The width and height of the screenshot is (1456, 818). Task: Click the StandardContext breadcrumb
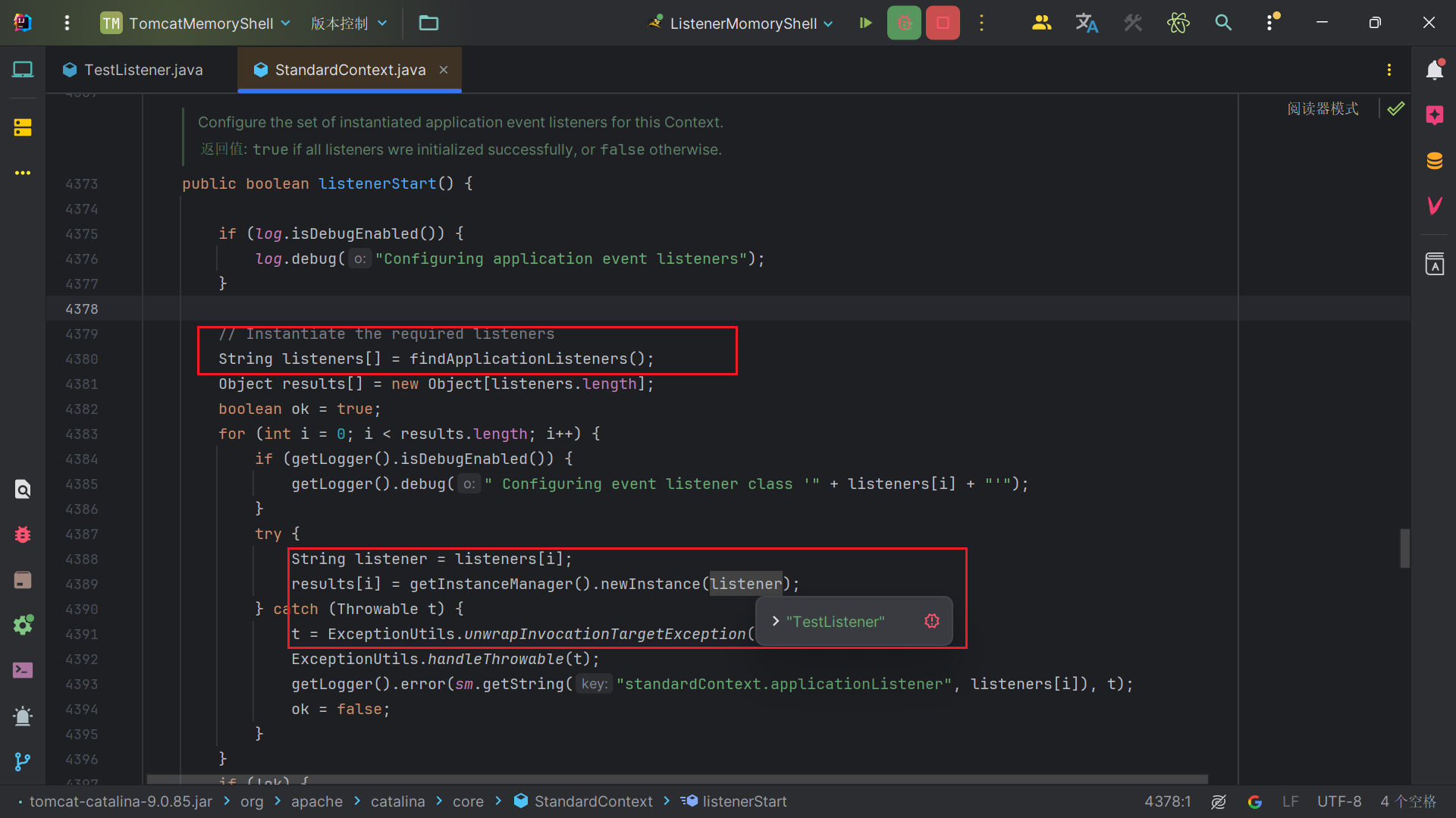click(x=583, y=801)
